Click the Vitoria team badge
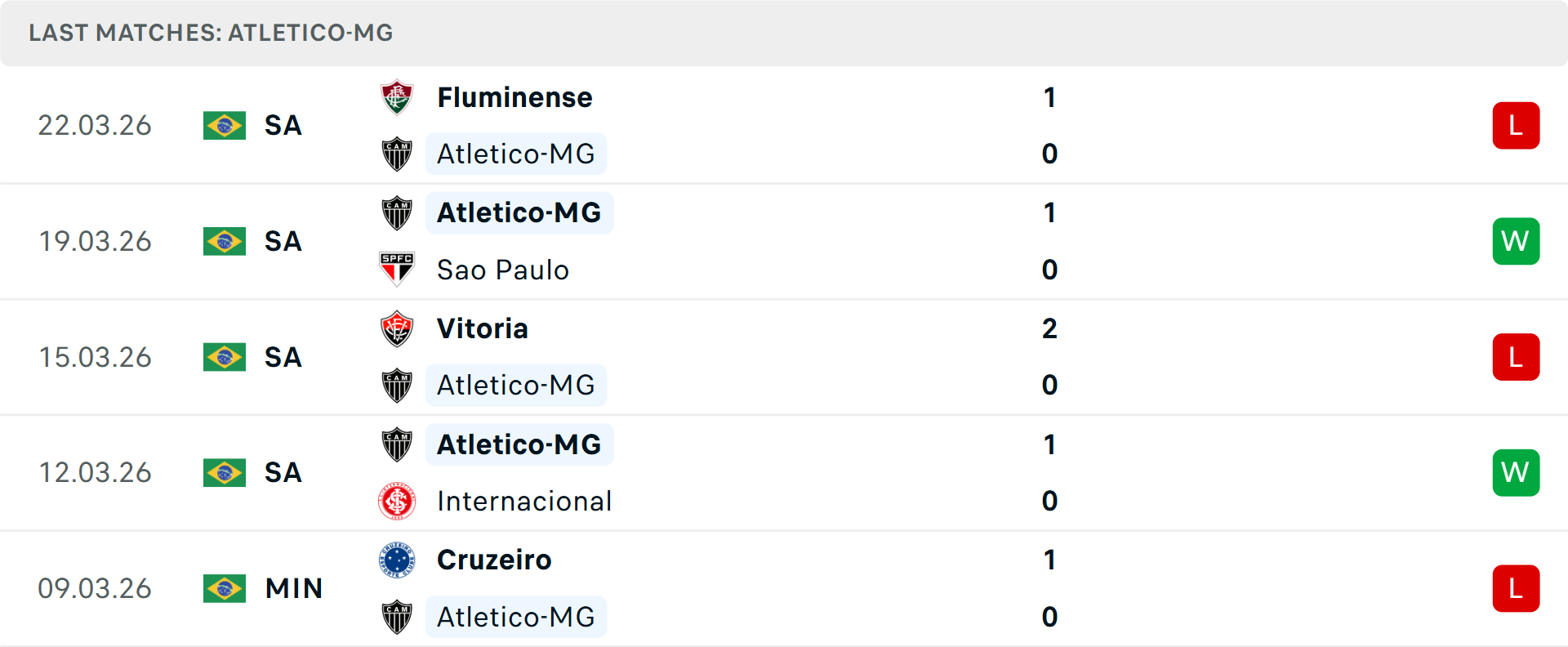 [398, 329]
